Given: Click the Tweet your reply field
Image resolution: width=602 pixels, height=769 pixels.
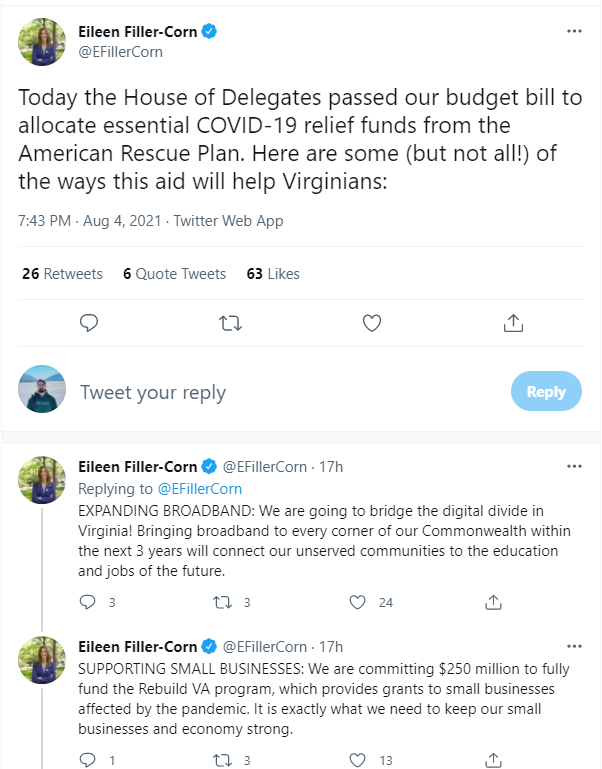Looking at the screenshot, I should pyautogui.click(x=280, y=392).
